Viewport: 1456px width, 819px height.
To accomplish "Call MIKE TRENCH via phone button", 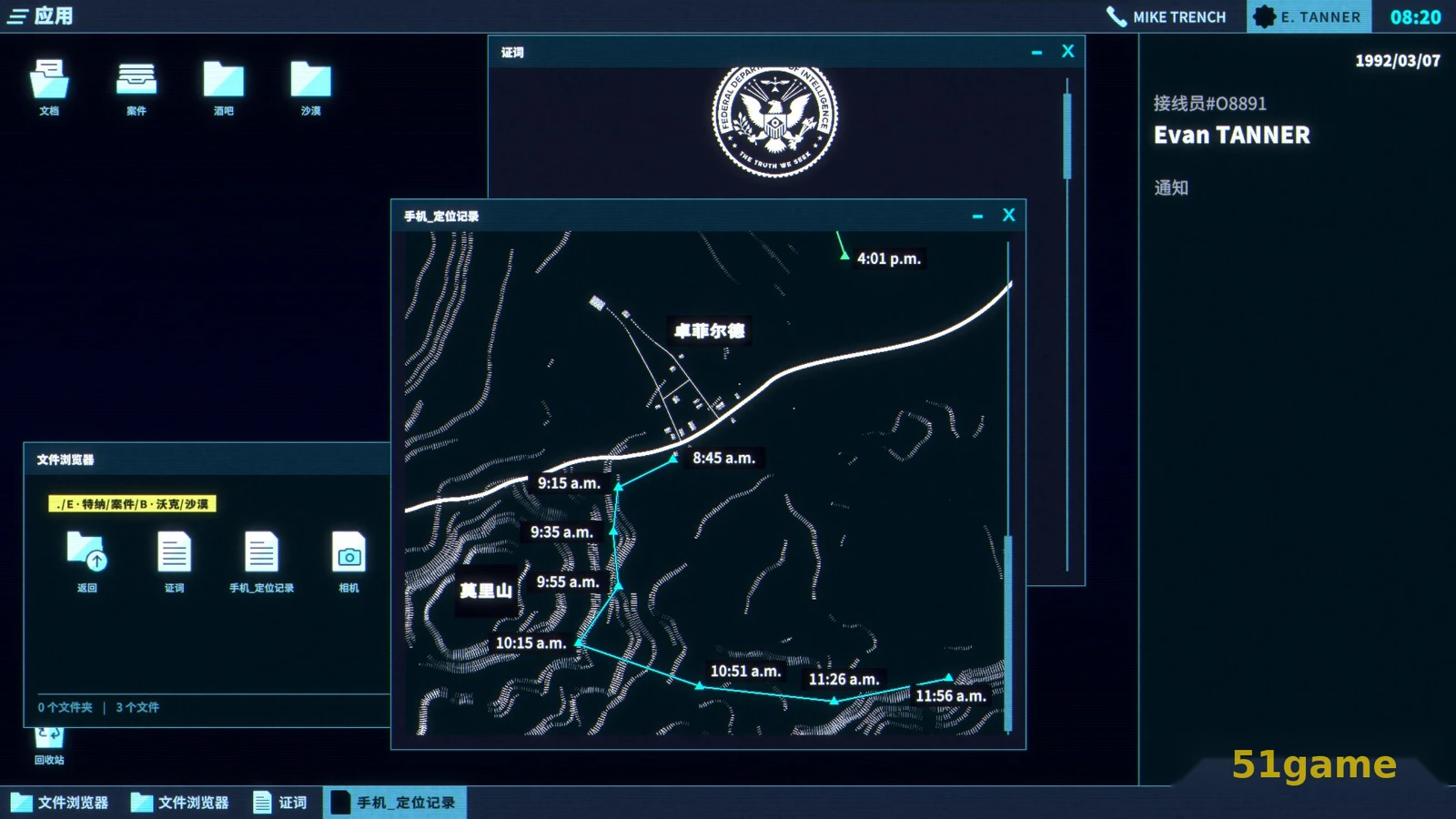I will [x=1167, y=16].
